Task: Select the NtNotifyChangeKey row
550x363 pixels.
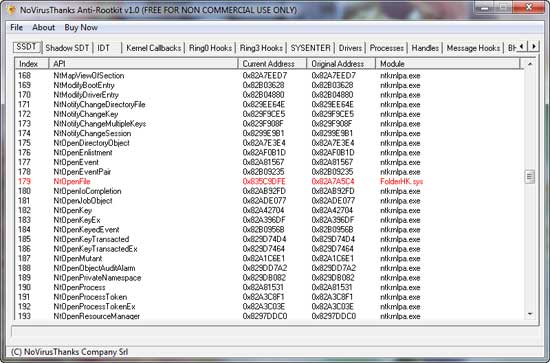Action: tap(269, 114)
